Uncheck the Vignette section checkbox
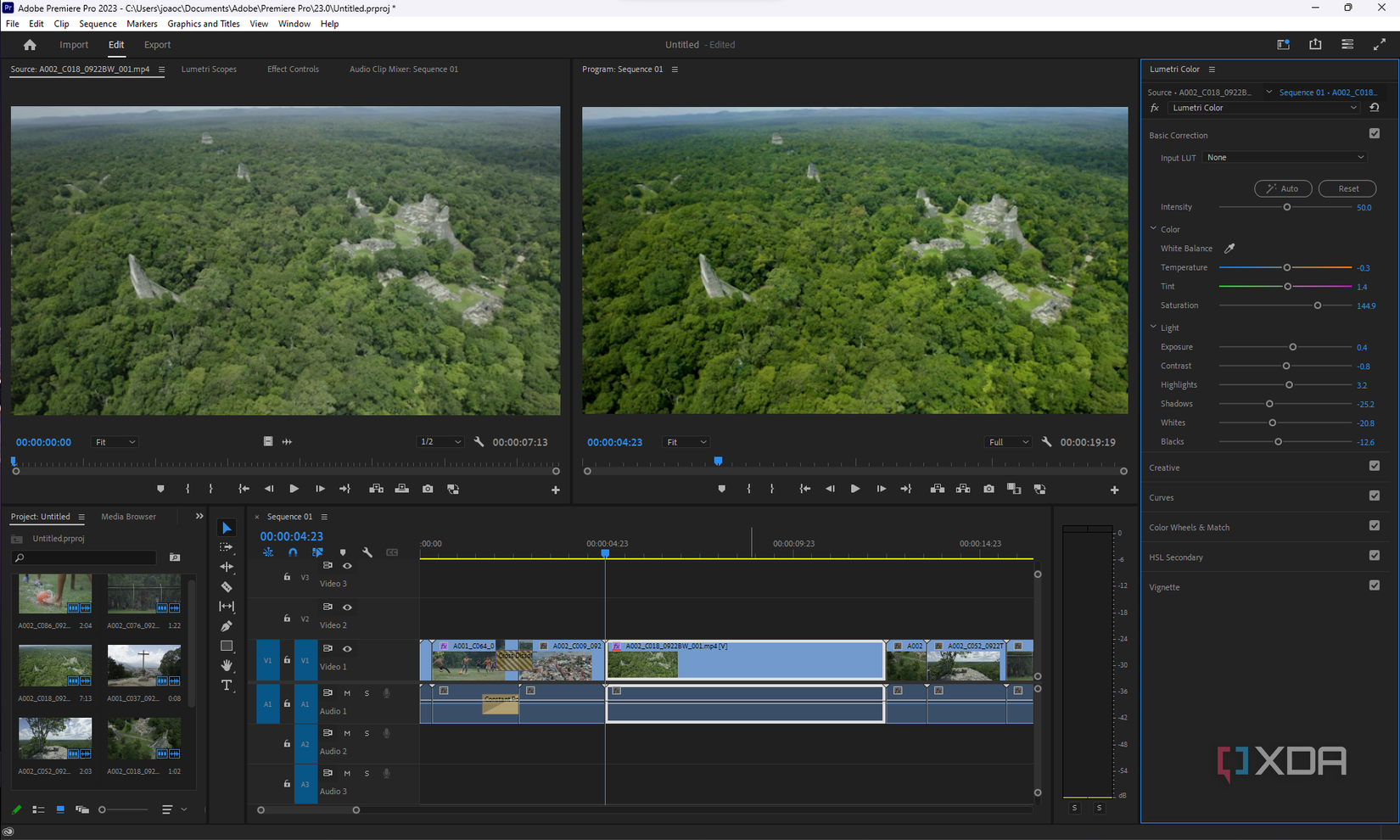 point(1374,585)
